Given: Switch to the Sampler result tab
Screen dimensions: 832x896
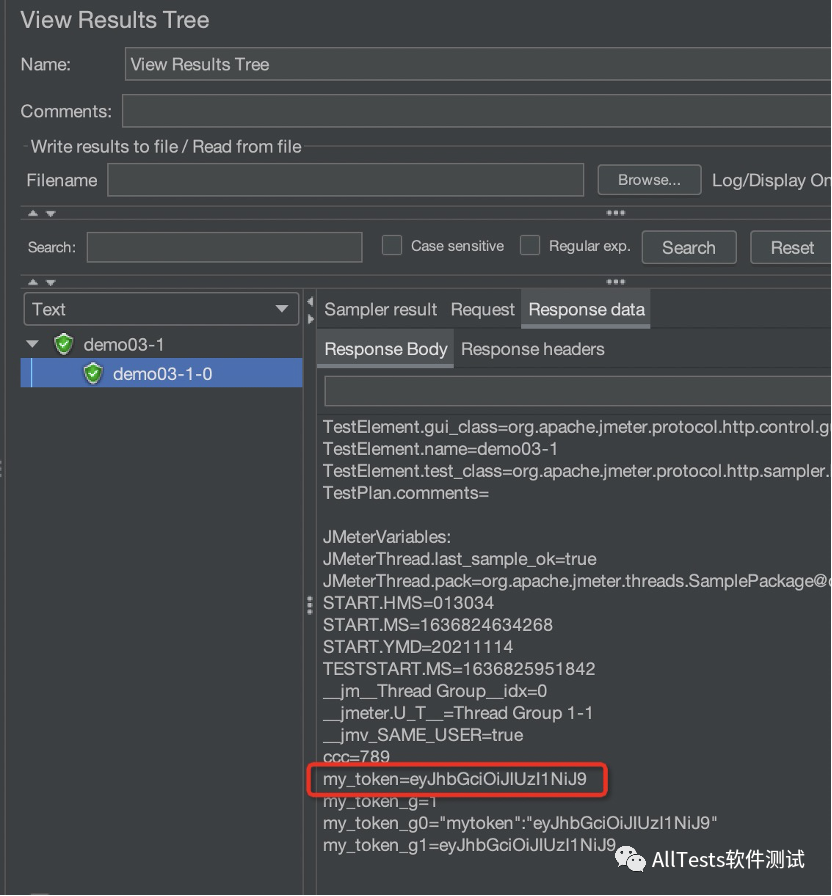Looking at the screenshot, I should tap(381, 309).
